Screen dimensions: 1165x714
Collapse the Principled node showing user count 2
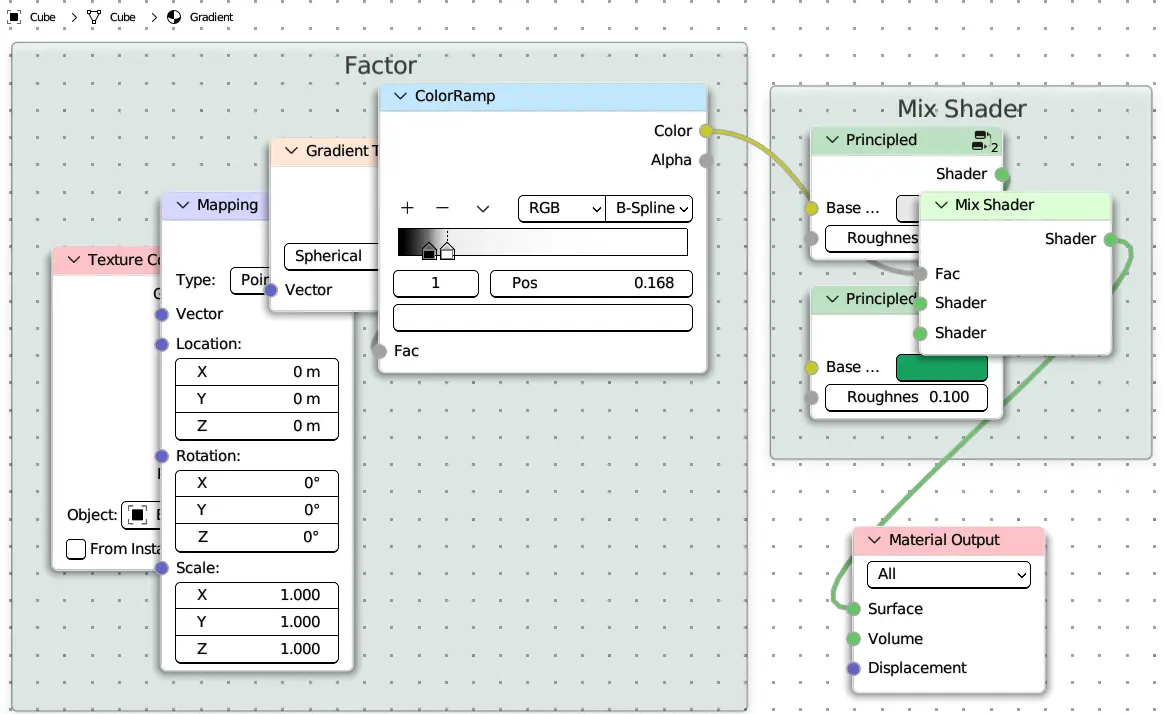pyautogui.click(x=832, y=140)
